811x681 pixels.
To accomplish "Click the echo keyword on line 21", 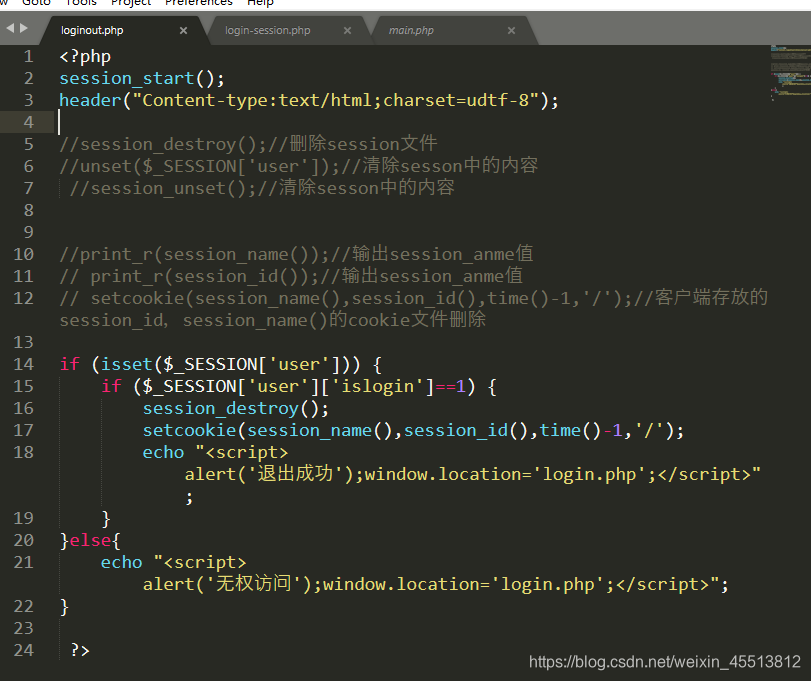I will click(121, 563).
